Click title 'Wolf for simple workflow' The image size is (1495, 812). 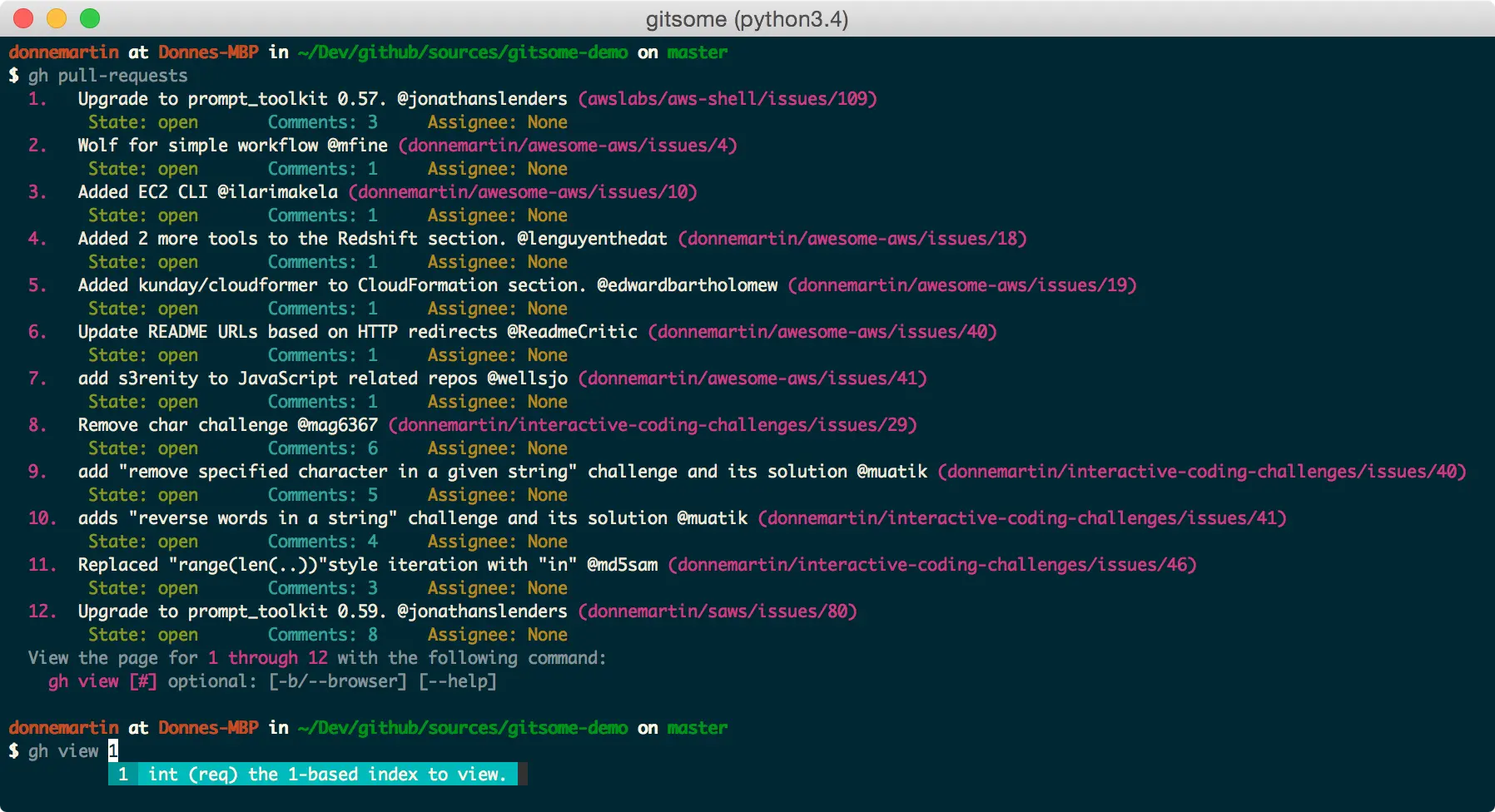198,146
